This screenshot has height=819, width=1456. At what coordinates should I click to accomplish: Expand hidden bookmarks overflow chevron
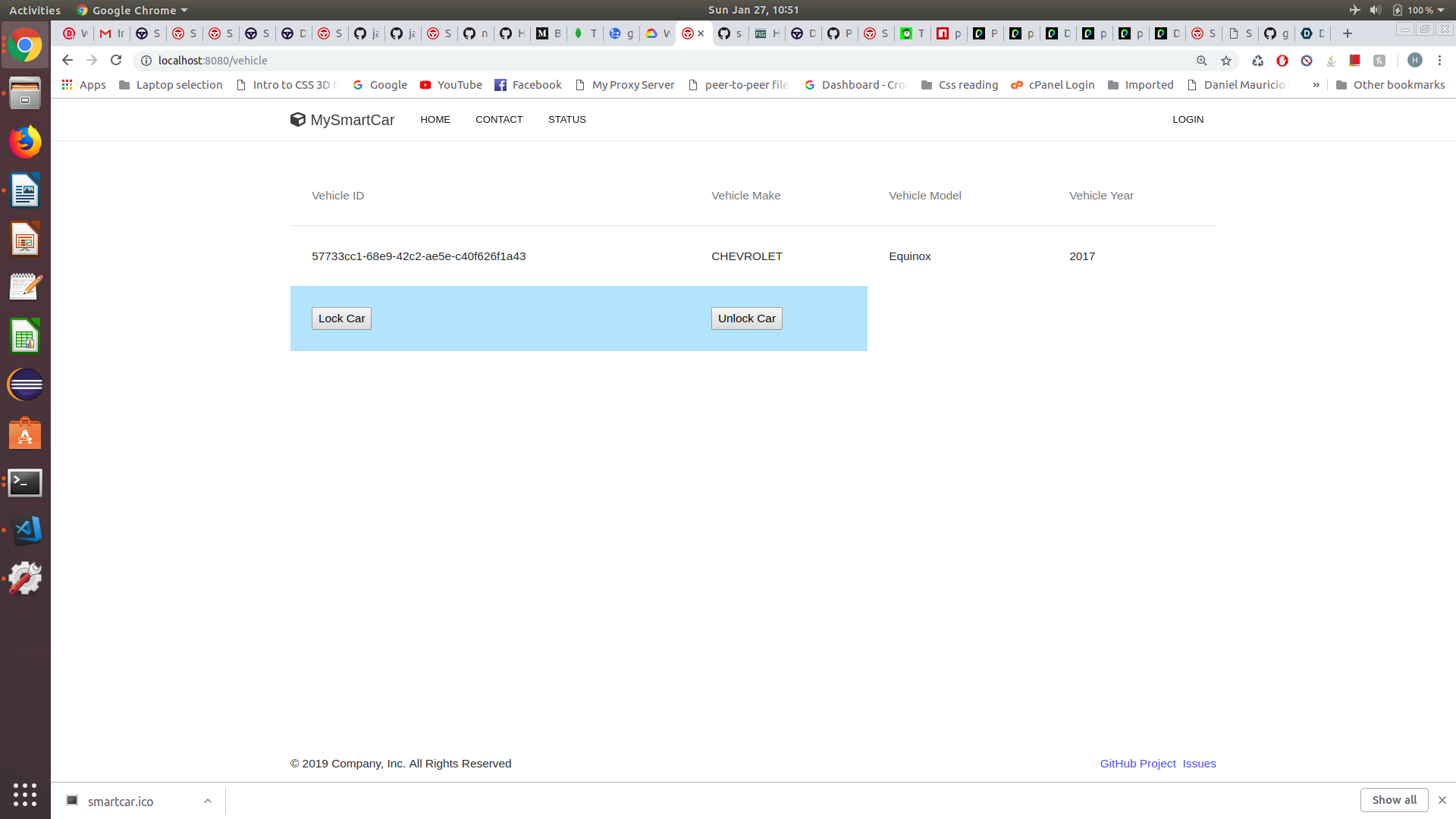click(x=1316, y=85)
